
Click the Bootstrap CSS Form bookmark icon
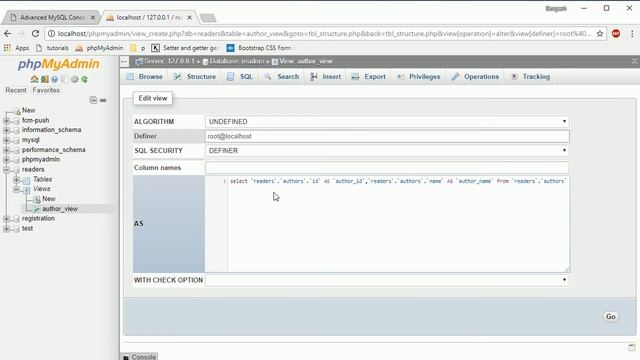pyautogui.click(x=230, y=48)
